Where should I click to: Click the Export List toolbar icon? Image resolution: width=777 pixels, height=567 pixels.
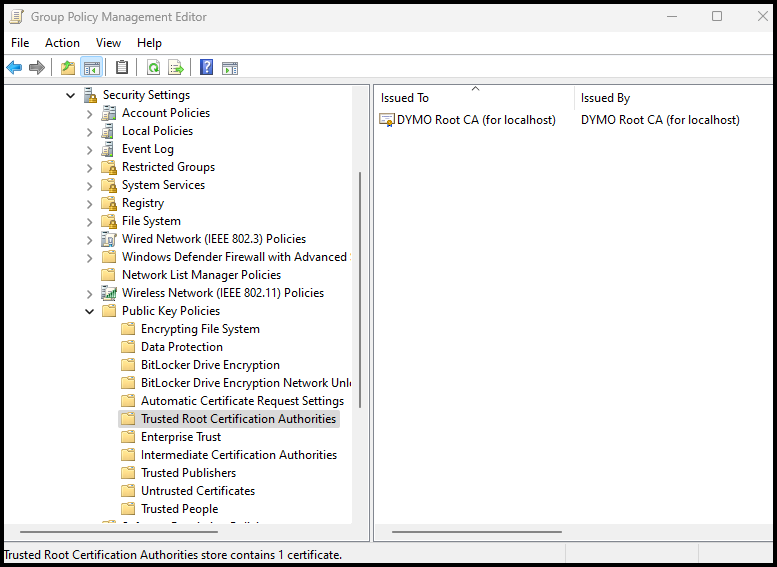click(x=176, y=67)
